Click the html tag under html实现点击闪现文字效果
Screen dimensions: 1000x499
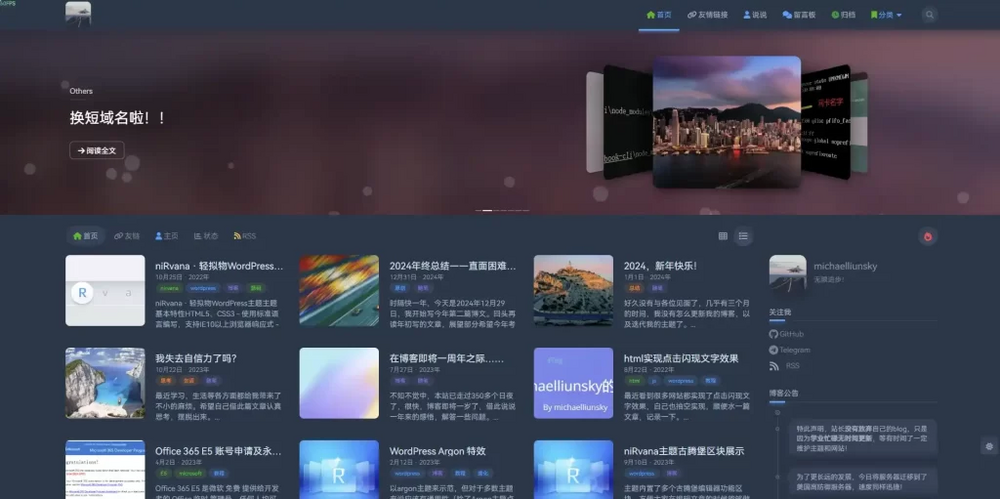tap(634, 381)
